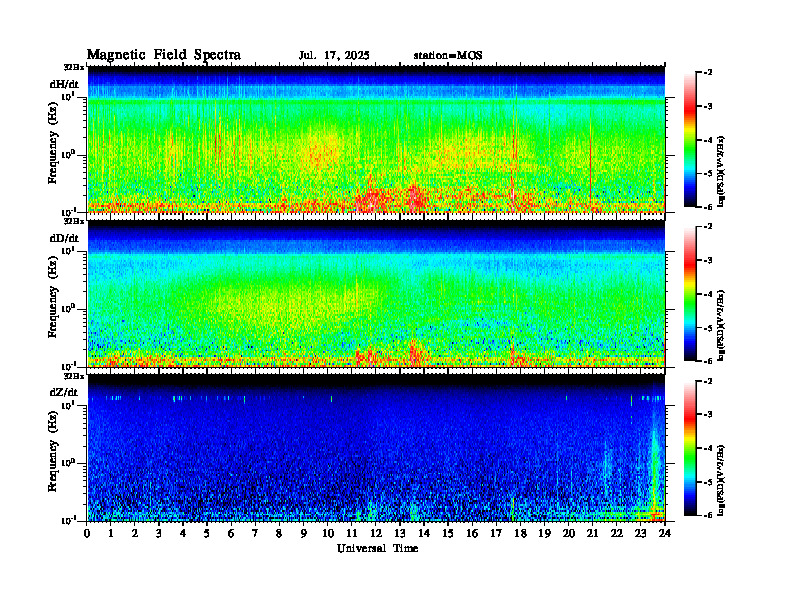Click the hour 14 tick label
Viewport: 792px width, 612px height.
pos(424,533)
